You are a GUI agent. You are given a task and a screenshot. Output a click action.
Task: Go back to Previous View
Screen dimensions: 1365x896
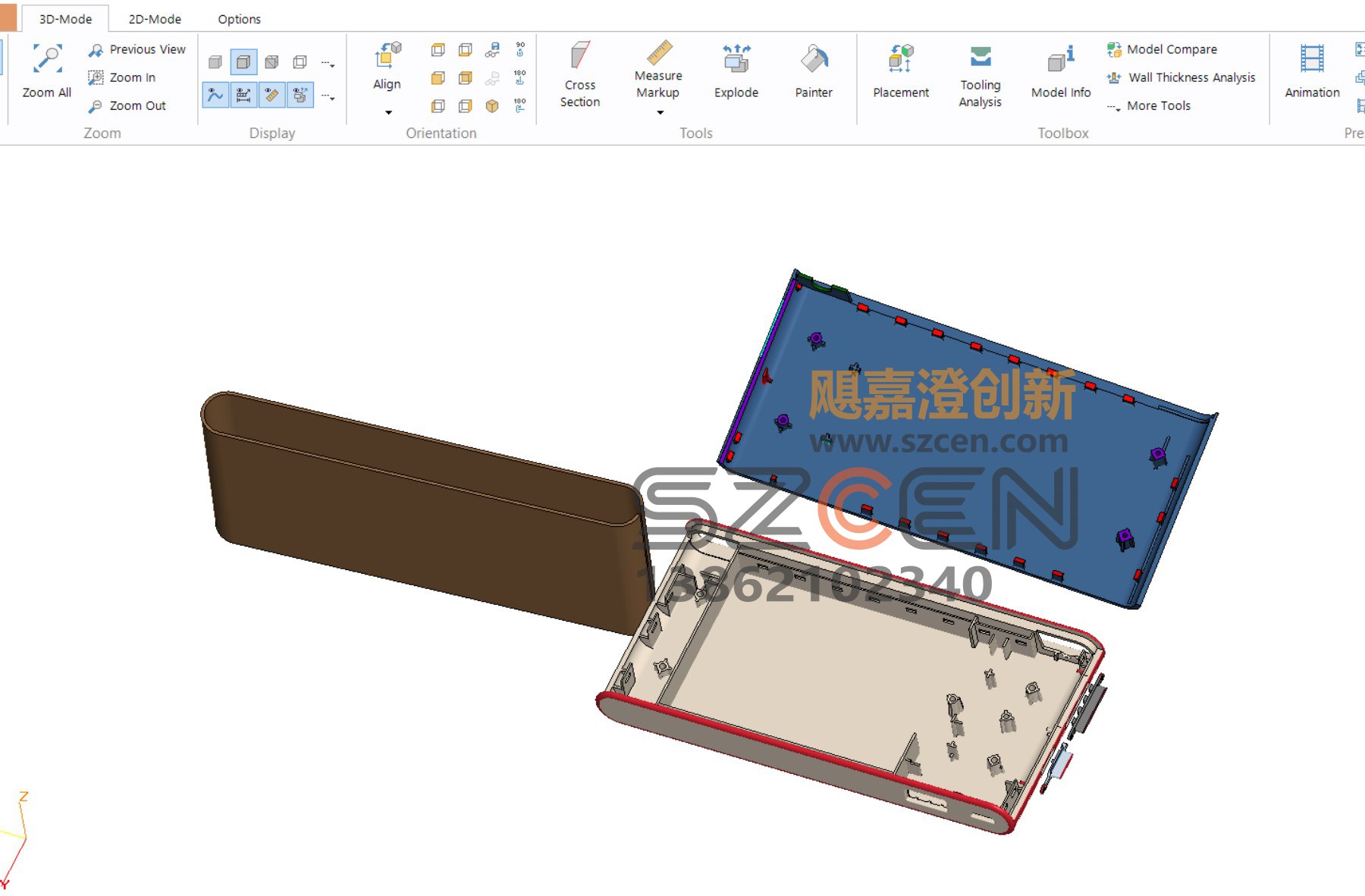(137, 49)
